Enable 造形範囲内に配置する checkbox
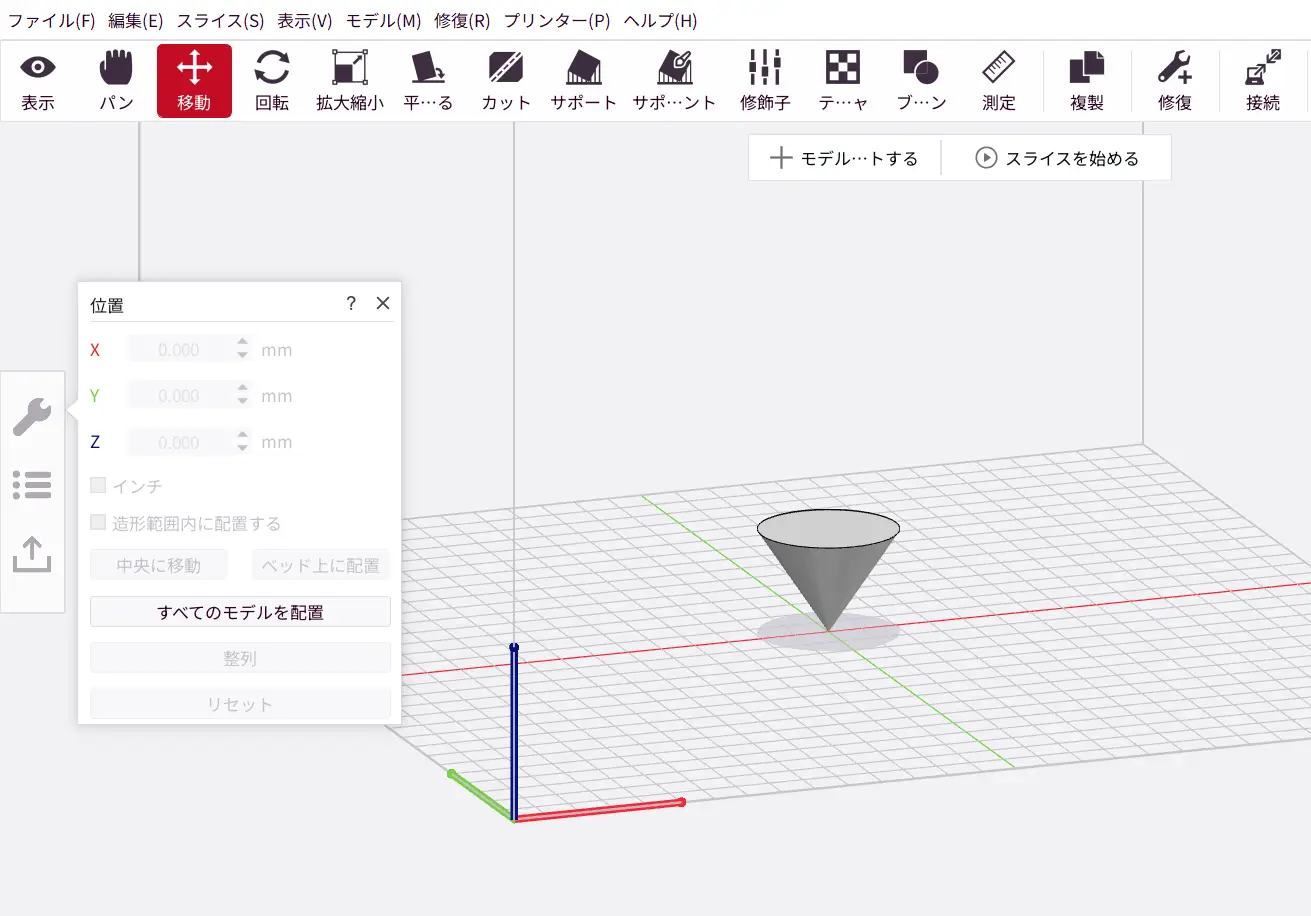The height and width of the screenshot is (916, 1311). [98, 523]
